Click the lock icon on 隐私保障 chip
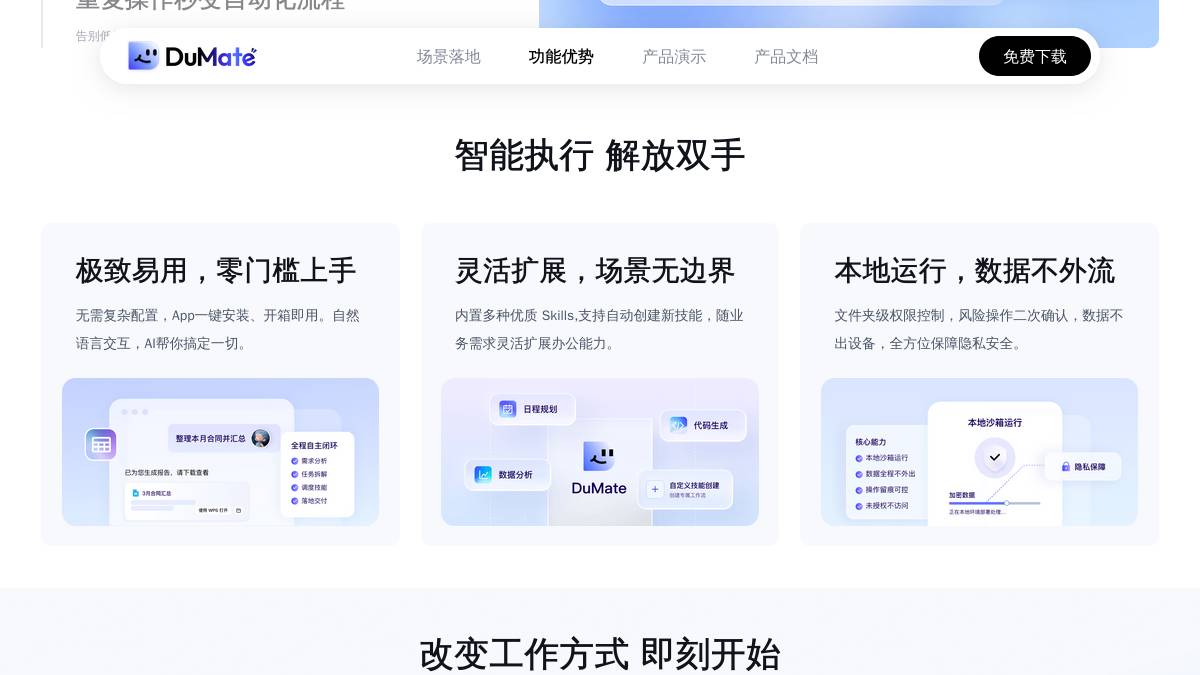This screenshot has width=1200, height=675. 1066,466
